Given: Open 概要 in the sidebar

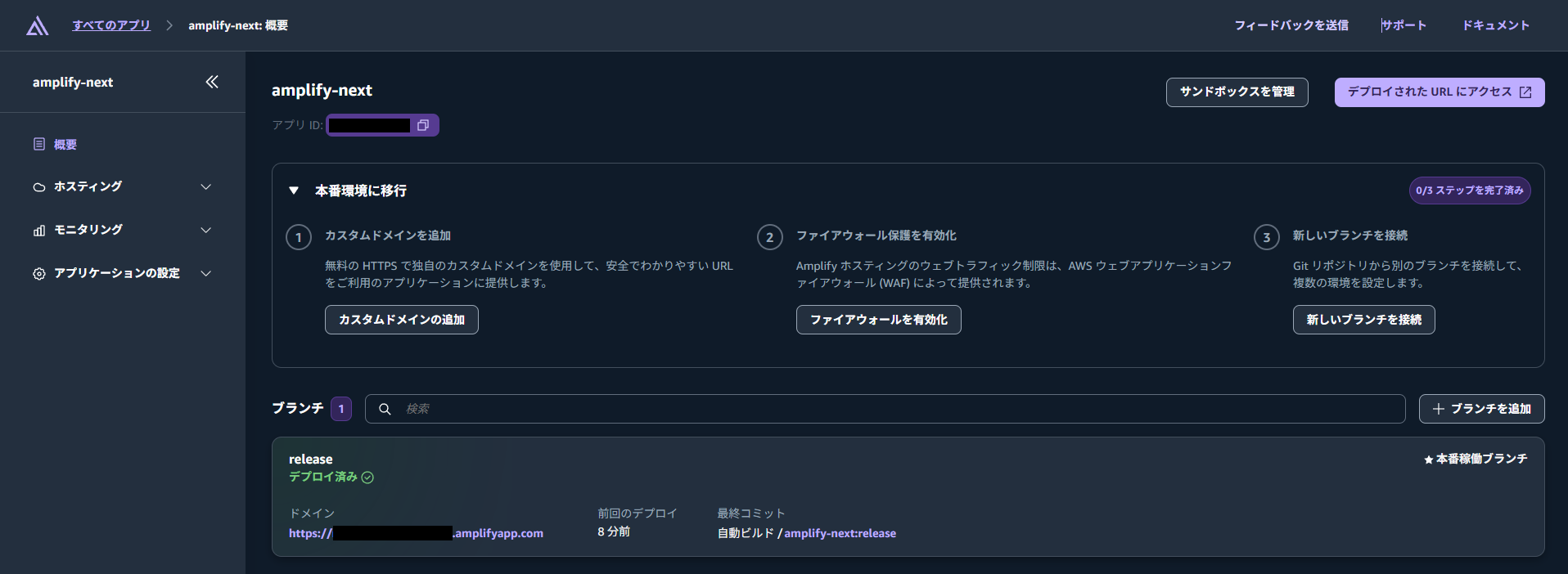Looking at the screenshot, I should click(x=65, y=145).
